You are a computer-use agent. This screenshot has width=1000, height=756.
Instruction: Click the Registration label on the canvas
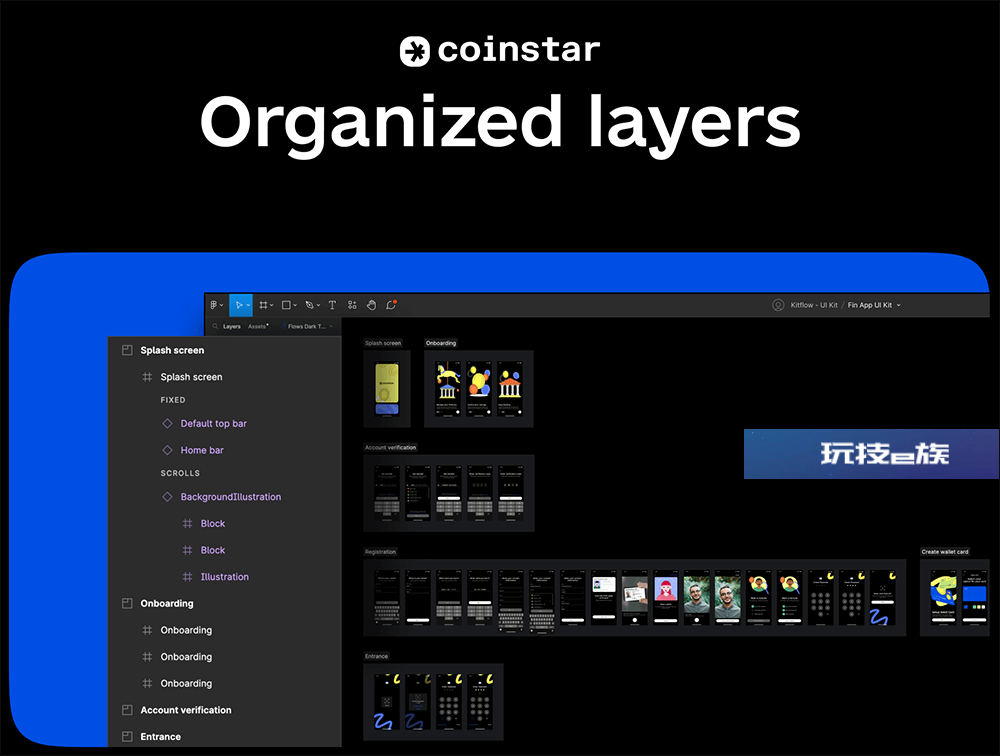pos(380,552)
